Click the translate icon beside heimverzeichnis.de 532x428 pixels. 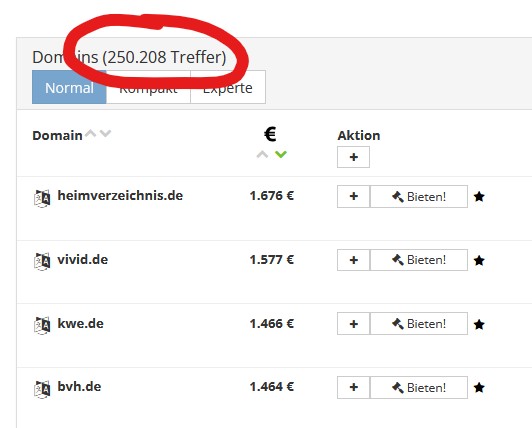coord(42,198)
